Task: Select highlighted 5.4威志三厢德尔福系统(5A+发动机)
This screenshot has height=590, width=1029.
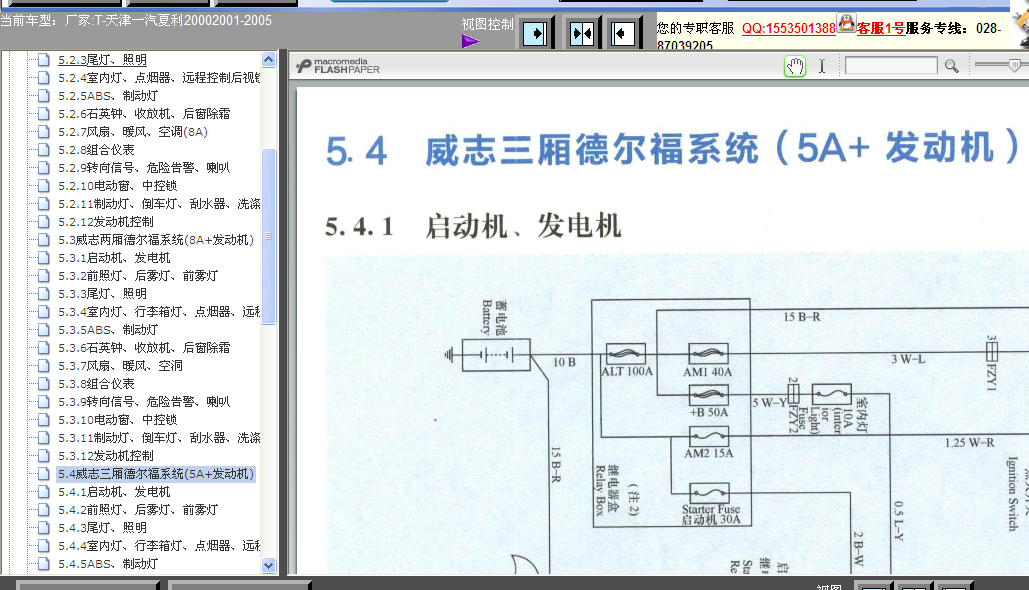Action: click(x=156, y=474)
